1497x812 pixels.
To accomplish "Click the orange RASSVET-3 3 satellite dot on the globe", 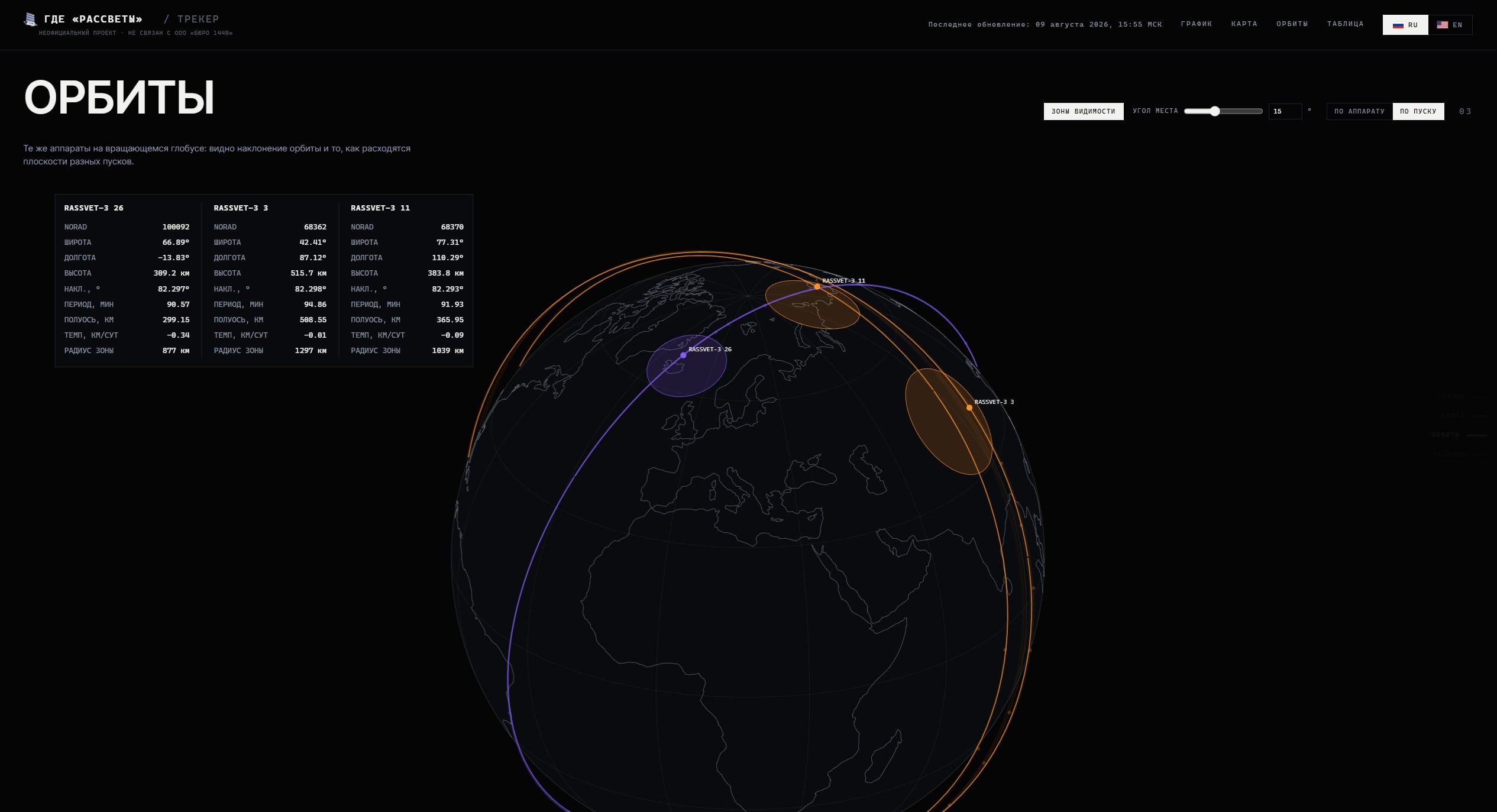I will pos(969,407).
